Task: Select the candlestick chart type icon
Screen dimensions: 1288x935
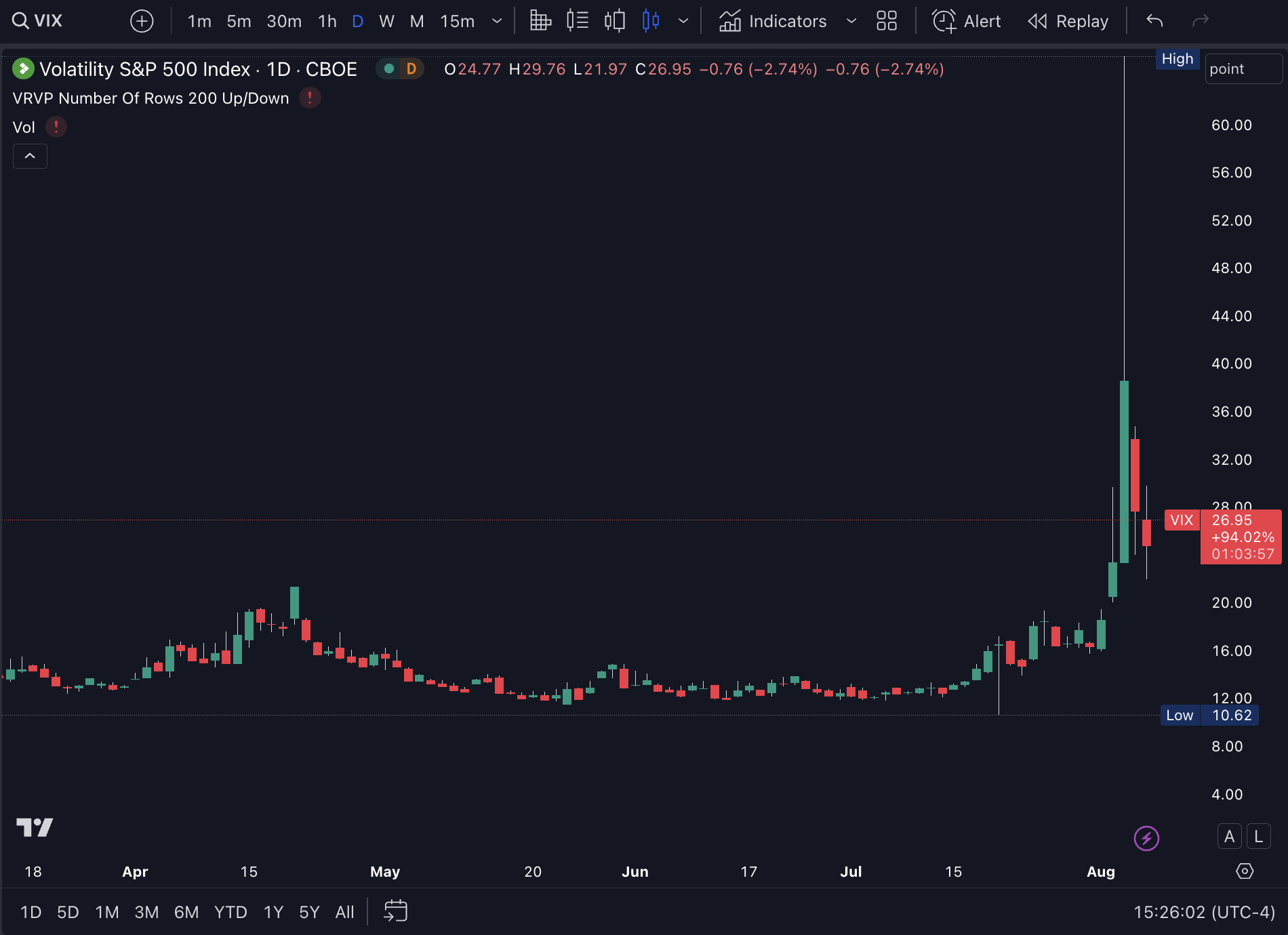Action: pos(650,22)
